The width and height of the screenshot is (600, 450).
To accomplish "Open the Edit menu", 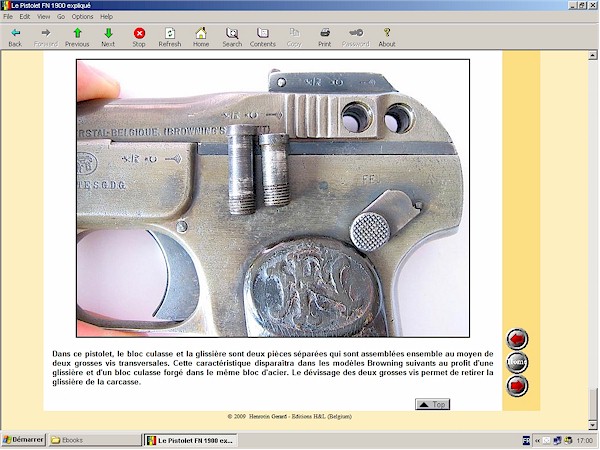I will pos(25,17).
